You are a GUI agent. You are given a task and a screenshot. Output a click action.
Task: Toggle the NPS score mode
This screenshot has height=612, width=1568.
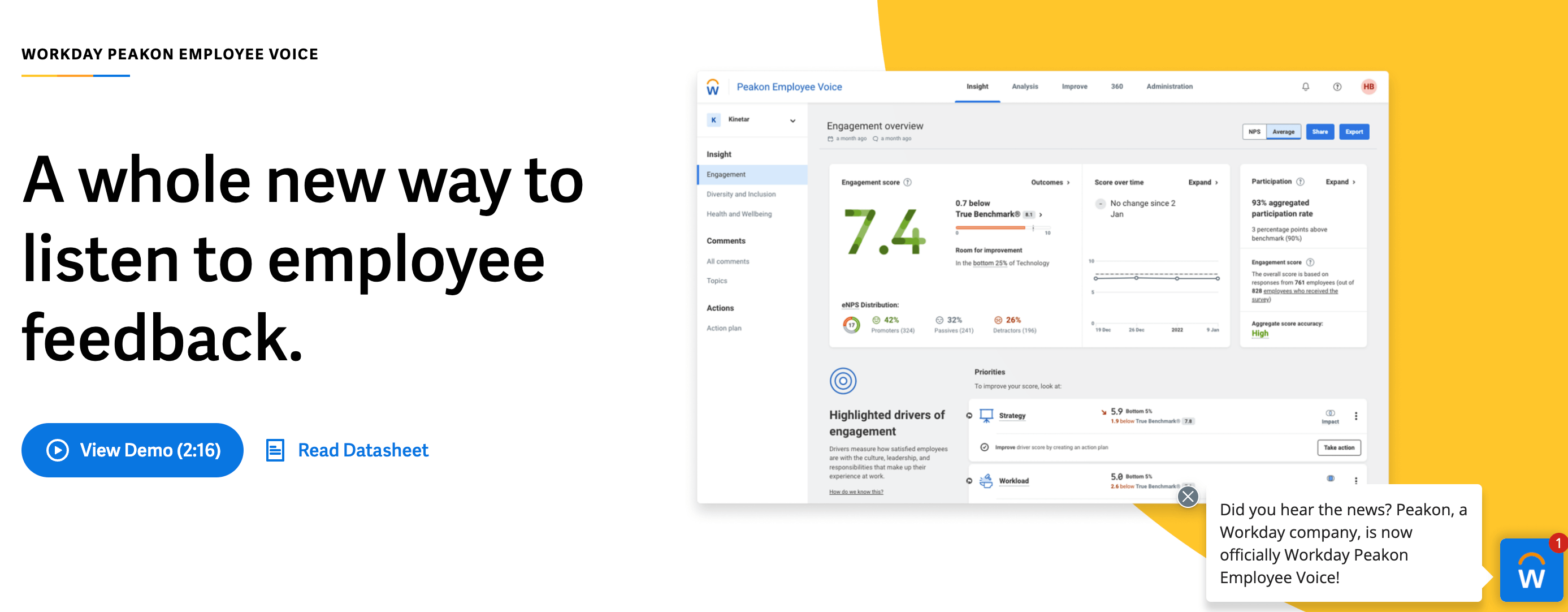tap(1254, 132)
